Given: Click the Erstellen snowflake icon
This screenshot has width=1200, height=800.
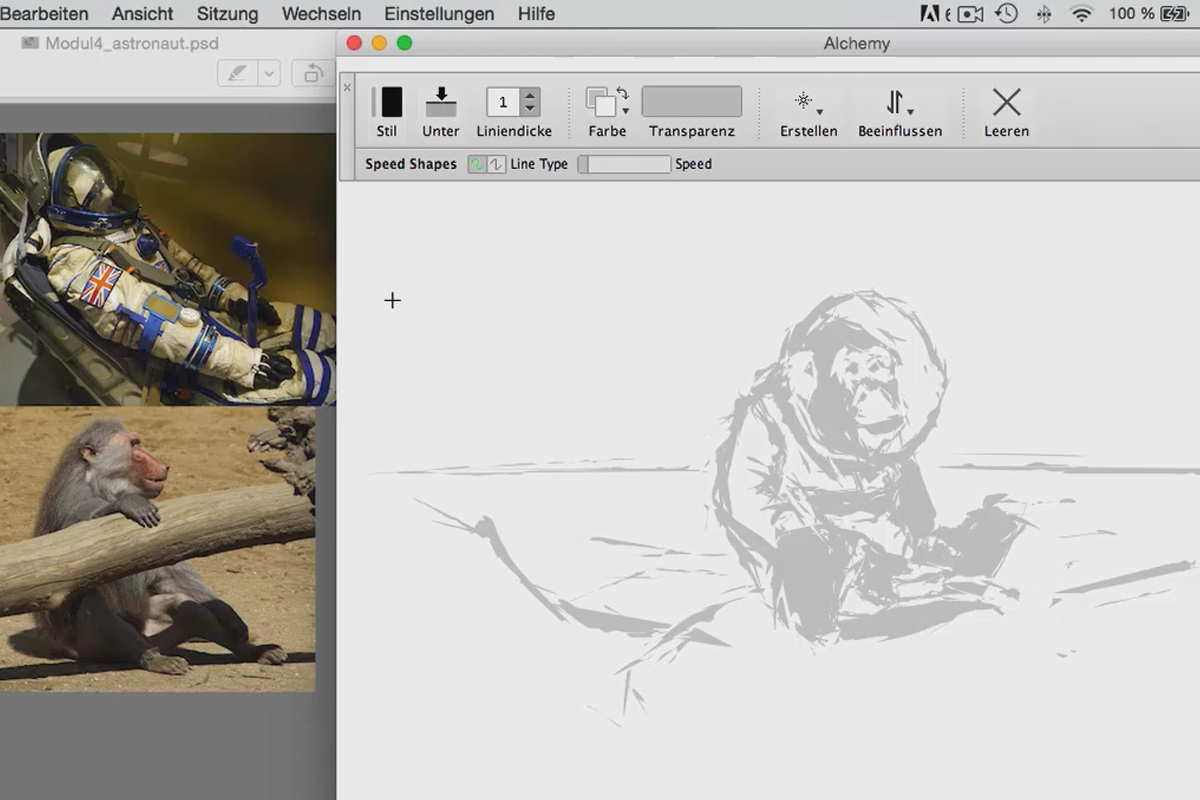Looking at the screenshot, I should (x=803, y=100).
